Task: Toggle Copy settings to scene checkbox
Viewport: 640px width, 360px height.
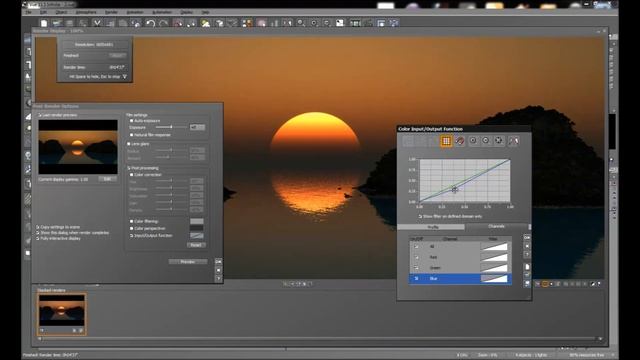Action: tap(38, 227)
